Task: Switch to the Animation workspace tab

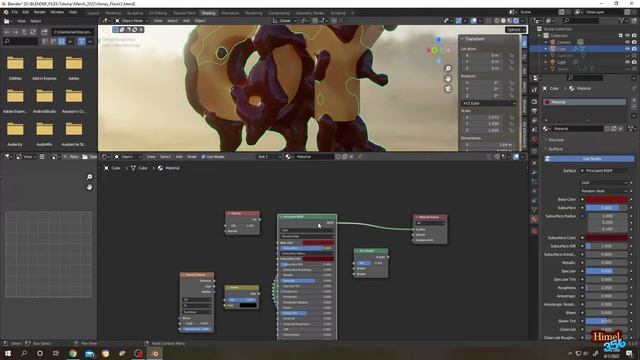Action: (x=230, y=13)
